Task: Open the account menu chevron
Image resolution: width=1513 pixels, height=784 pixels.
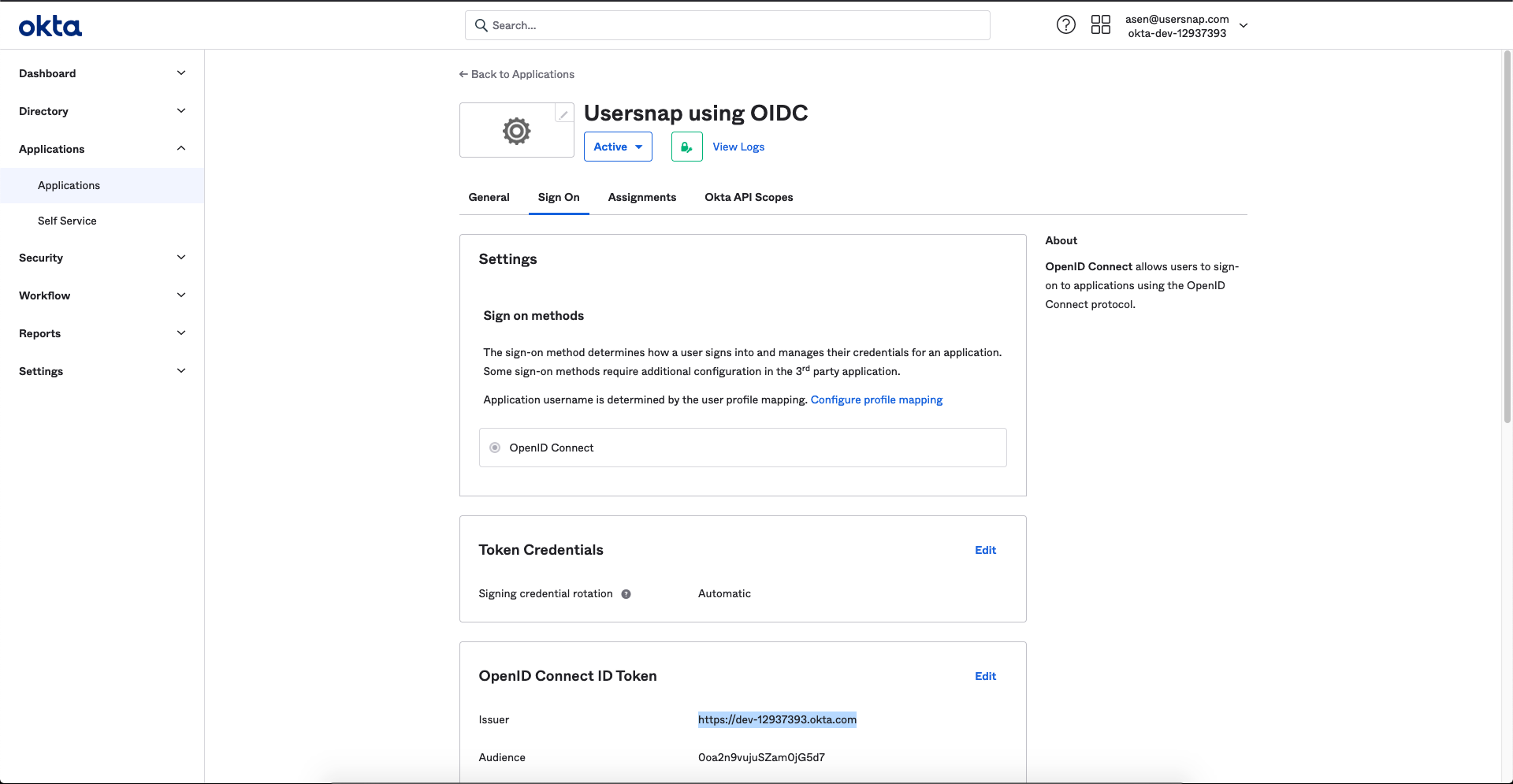Action: [1243, 26]
